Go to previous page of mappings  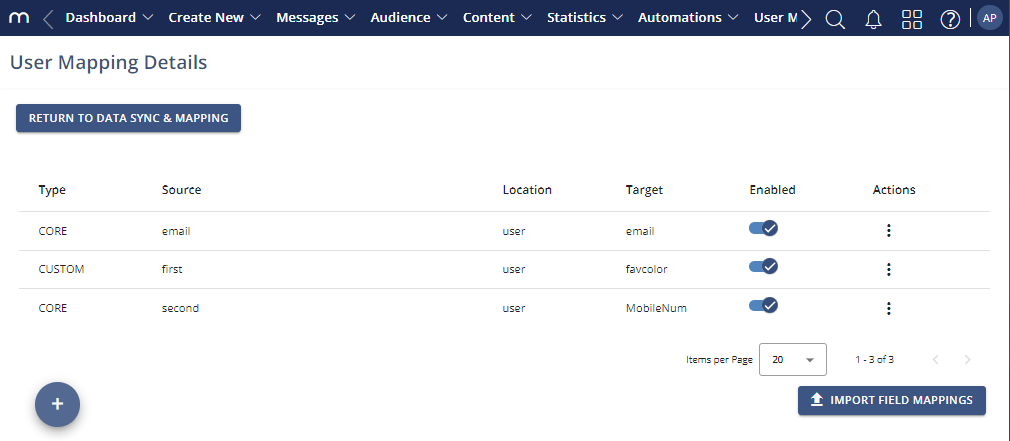pos(936,360)
